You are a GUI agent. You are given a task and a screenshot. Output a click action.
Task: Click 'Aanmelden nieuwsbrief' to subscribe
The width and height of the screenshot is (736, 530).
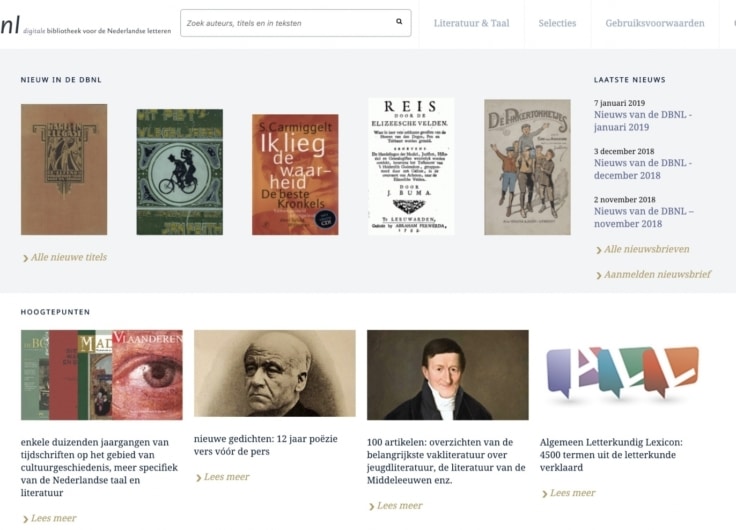tap(657, 274)
